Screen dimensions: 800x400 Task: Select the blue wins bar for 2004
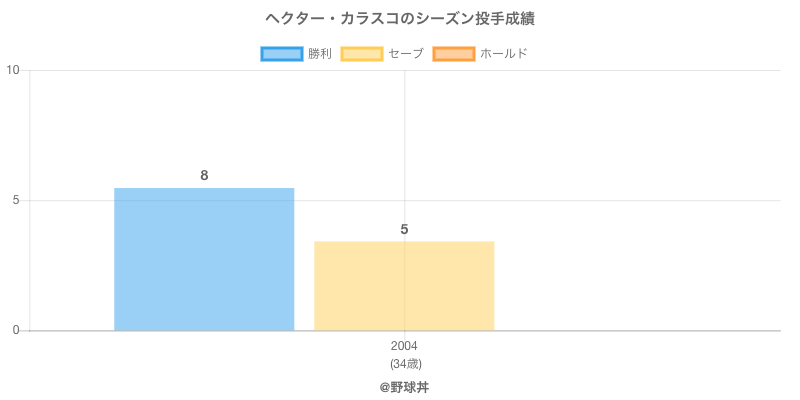(204, 259)
